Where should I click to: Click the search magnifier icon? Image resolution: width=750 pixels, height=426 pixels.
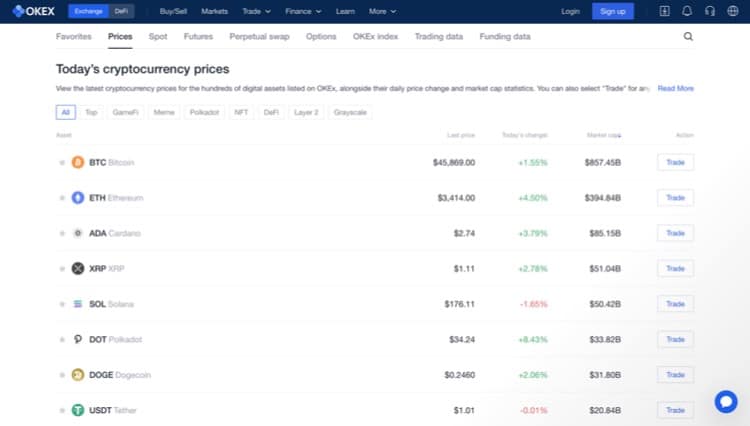(688, 36)
